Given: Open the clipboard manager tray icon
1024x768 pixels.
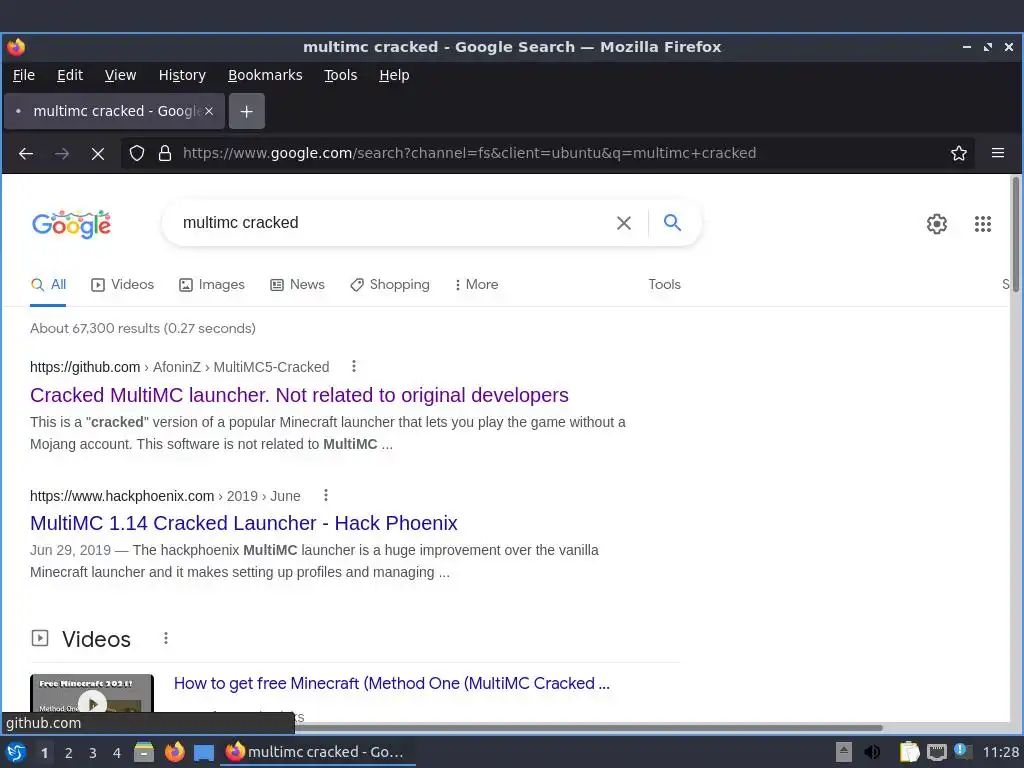Looking at the screenshot, I should 909,752.
